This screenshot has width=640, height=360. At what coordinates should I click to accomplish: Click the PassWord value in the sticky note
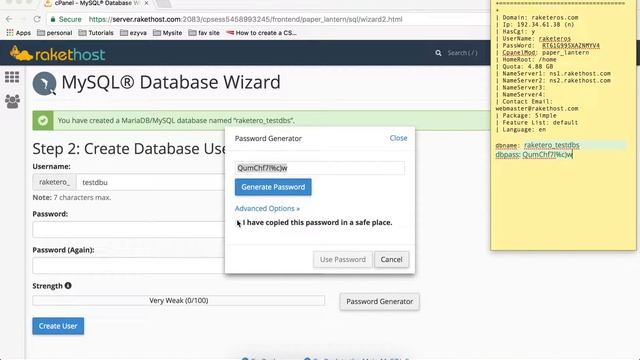[x=571, y=45]
